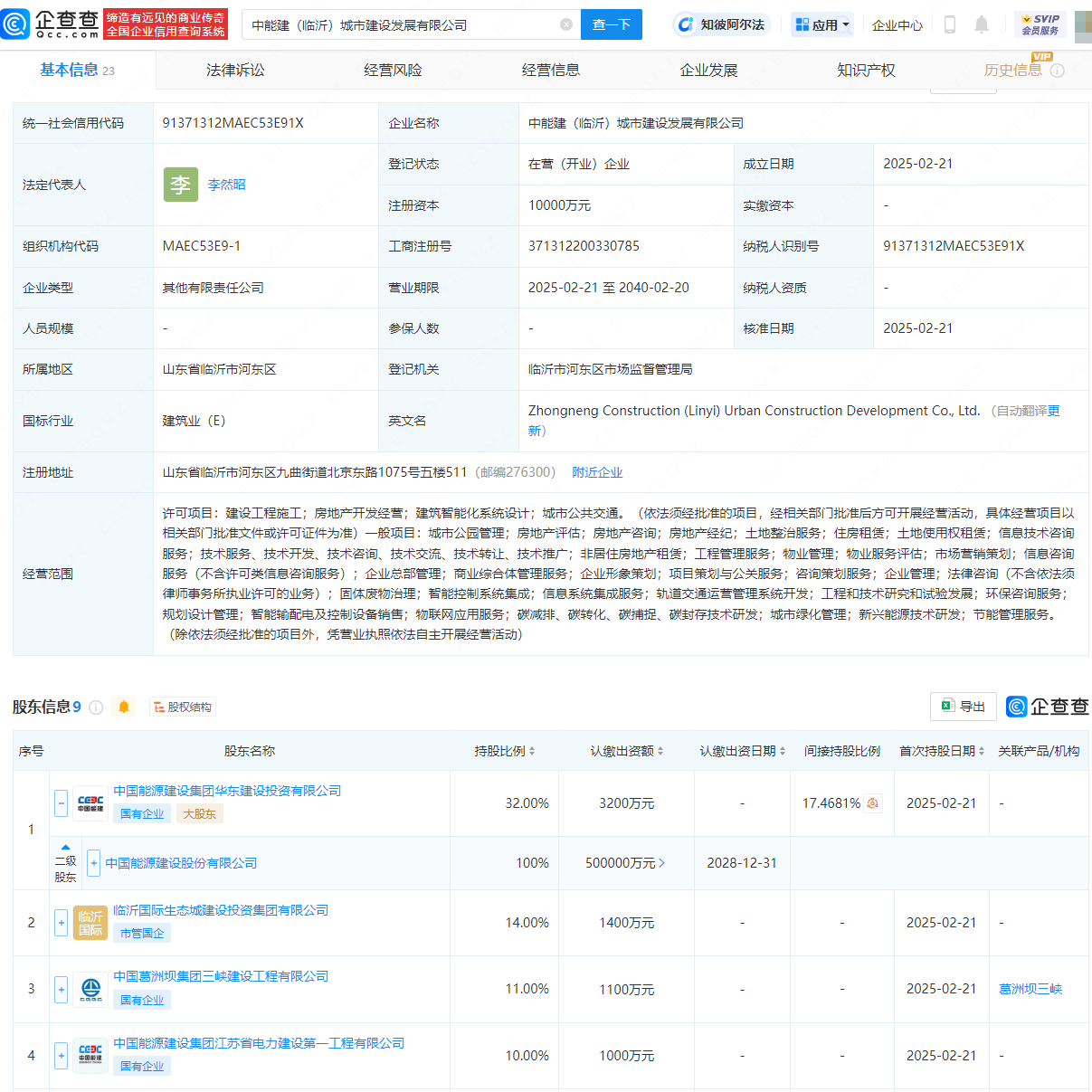
Task: Click the 临沂国际 shareholder logo
Action: (x=90, y=923)
